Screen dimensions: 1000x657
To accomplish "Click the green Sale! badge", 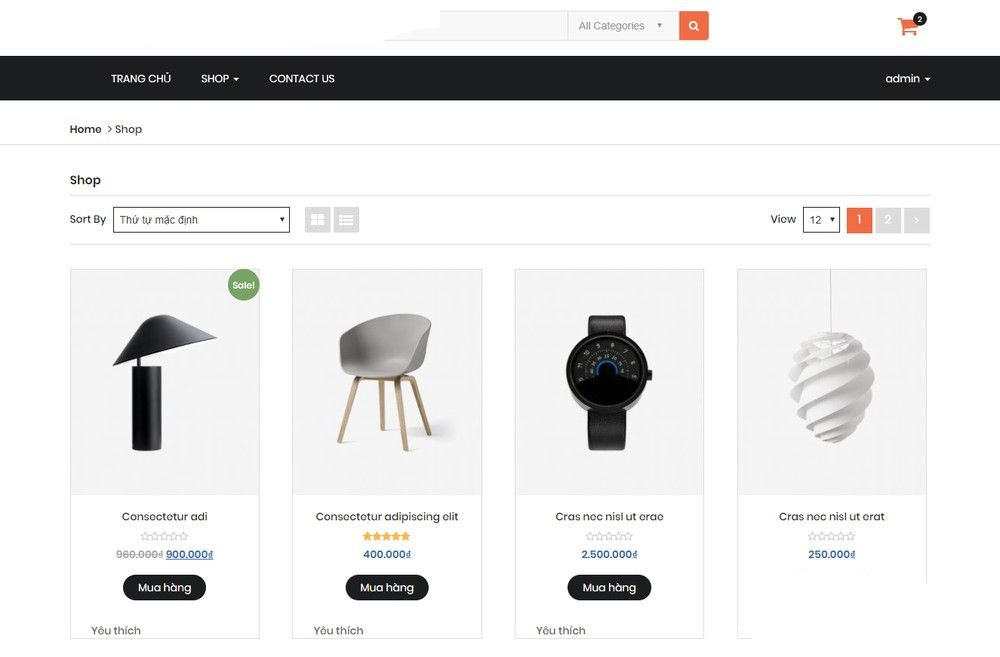I will tap(243, 285).
